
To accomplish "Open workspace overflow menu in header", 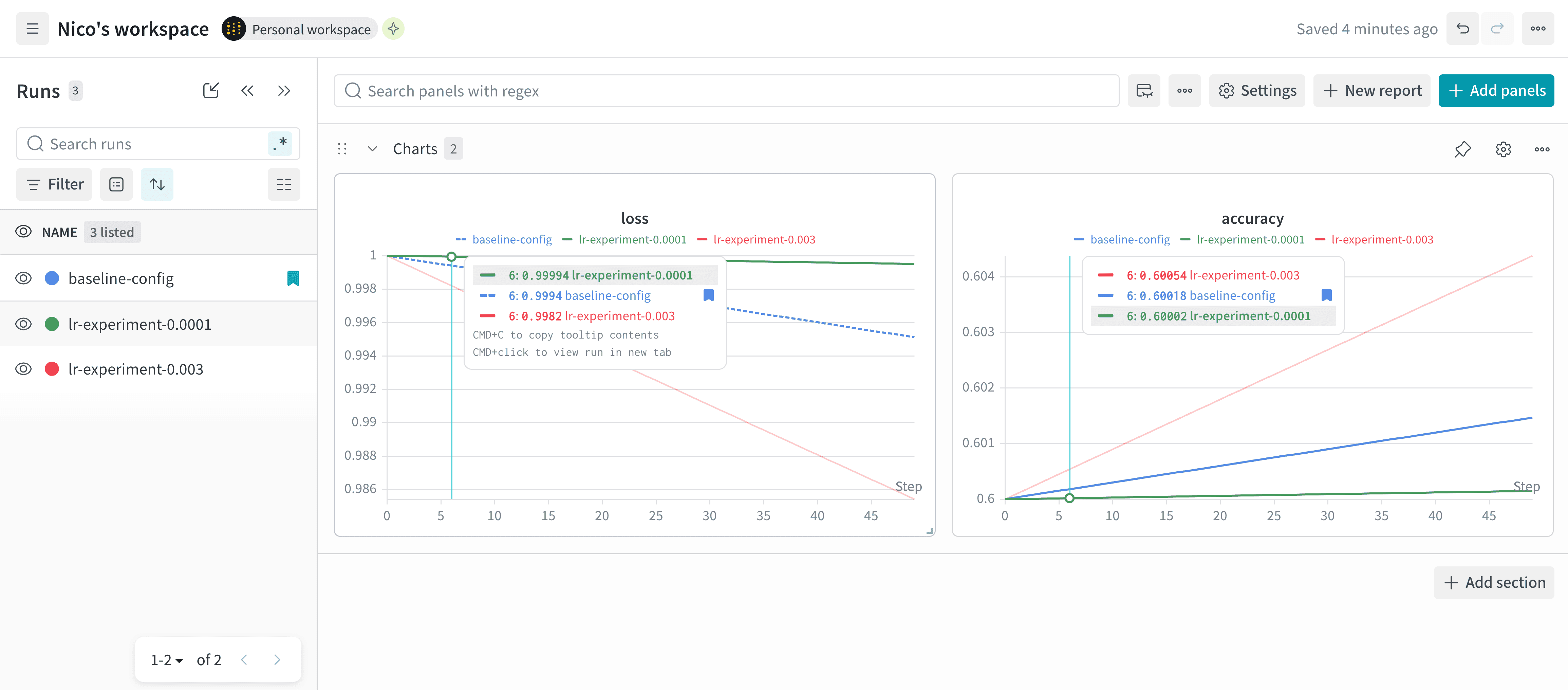I will 1538,29.
